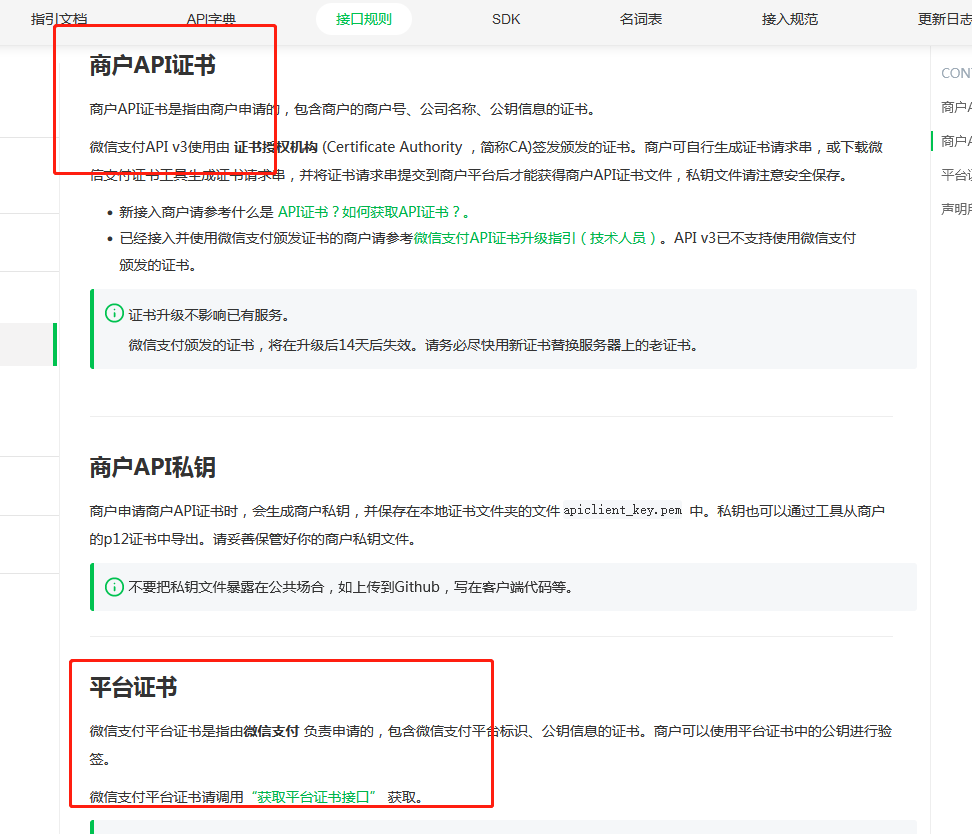Open the 接入规范 tab
This screenshot has width=972, height=834.
[790, 19]
